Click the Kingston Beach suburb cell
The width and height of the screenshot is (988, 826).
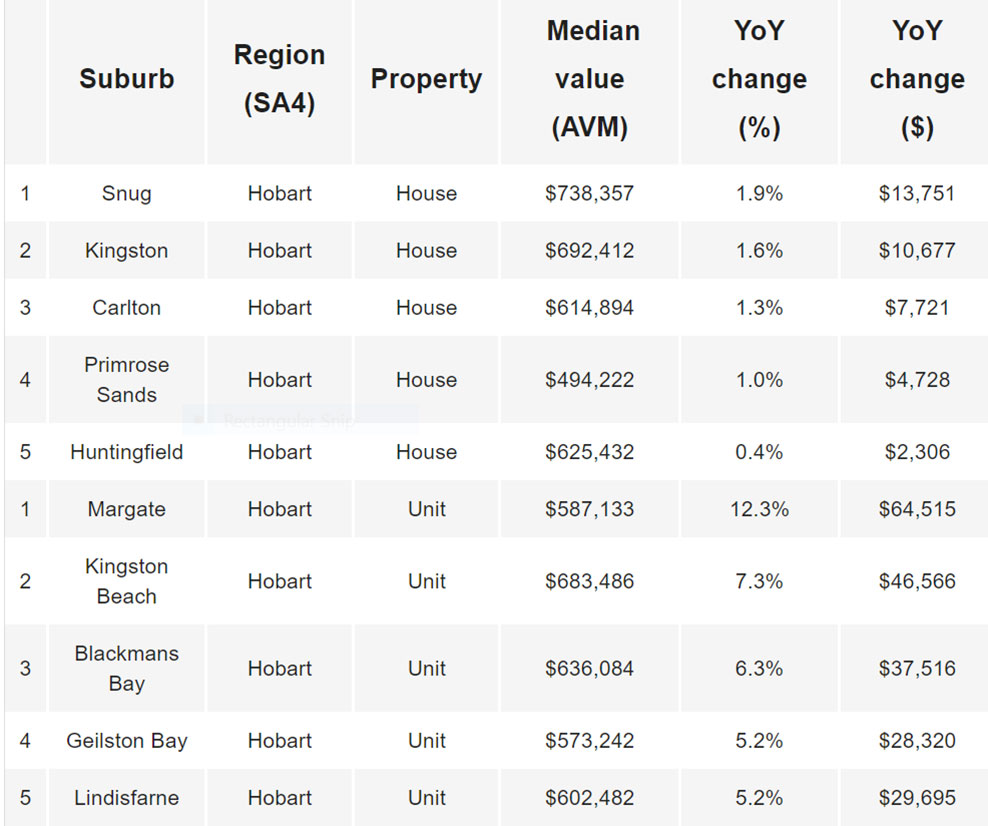[127, 581]
